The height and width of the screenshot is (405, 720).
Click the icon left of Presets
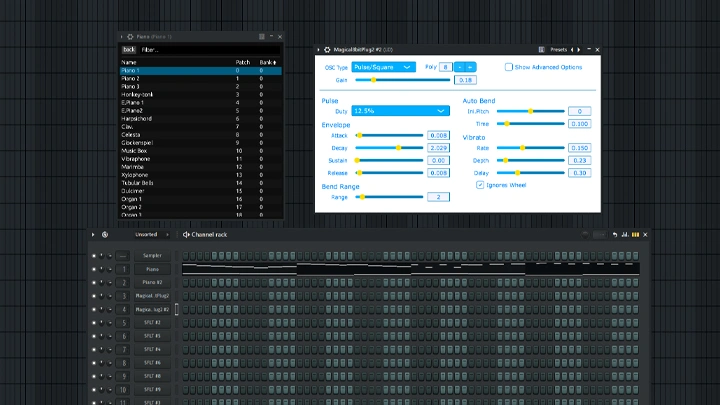[541, 50]
